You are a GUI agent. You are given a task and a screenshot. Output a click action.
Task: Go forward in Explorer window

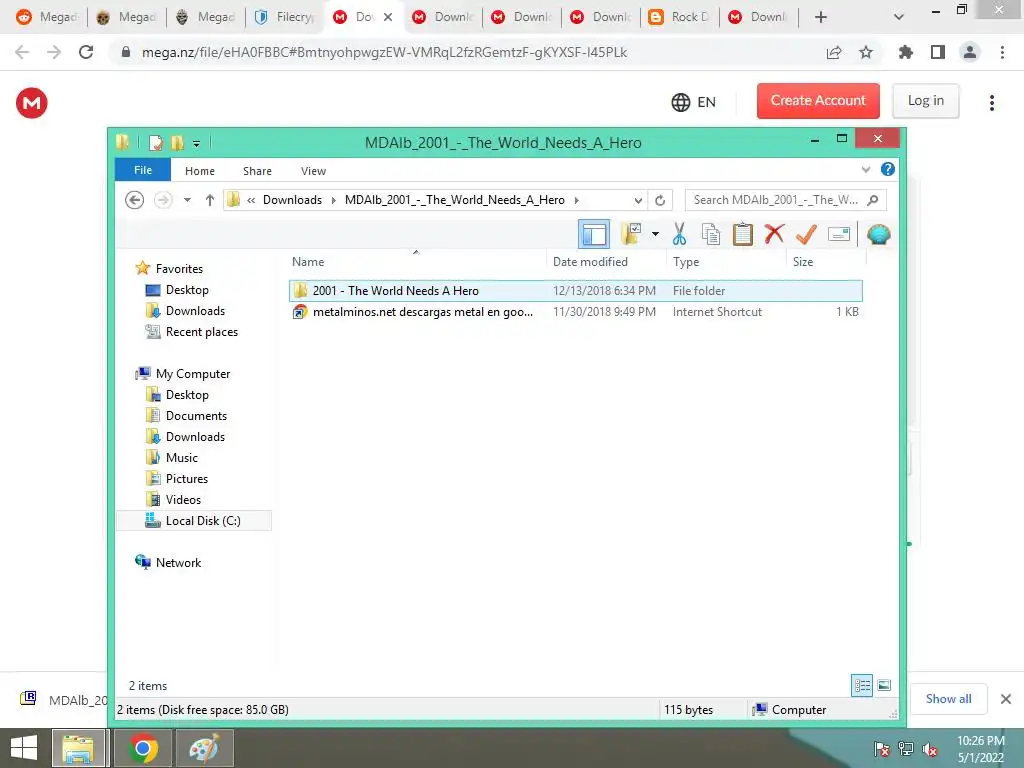click(x=163, y=200)
